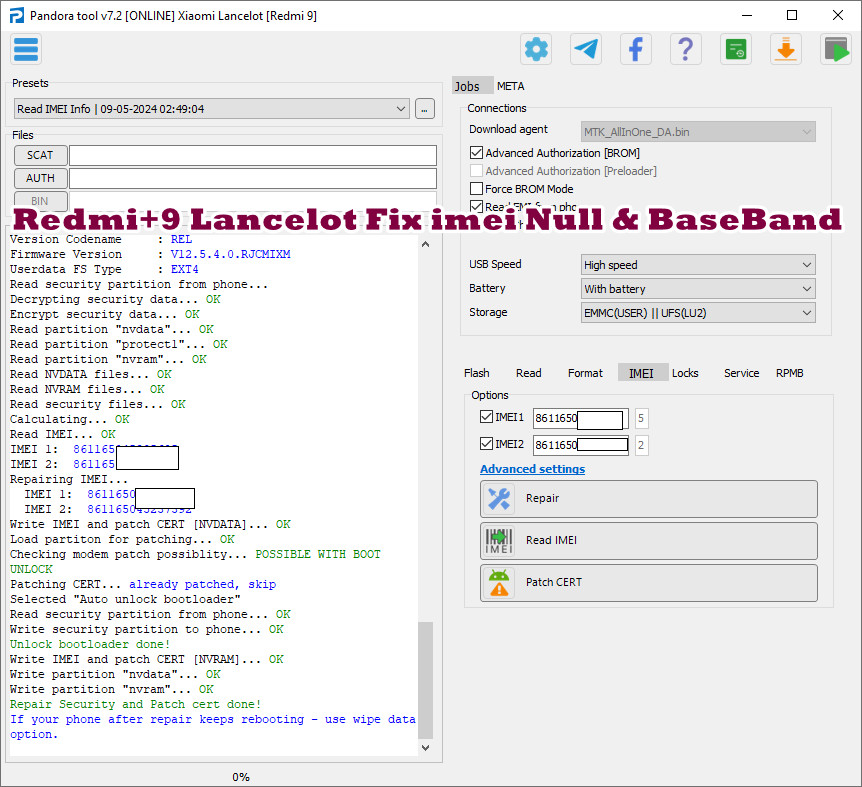Click the firmware version V12.5.4.0.RJCMIXM text
Viewport: 862px width, 787px height.
click(230, 254)
